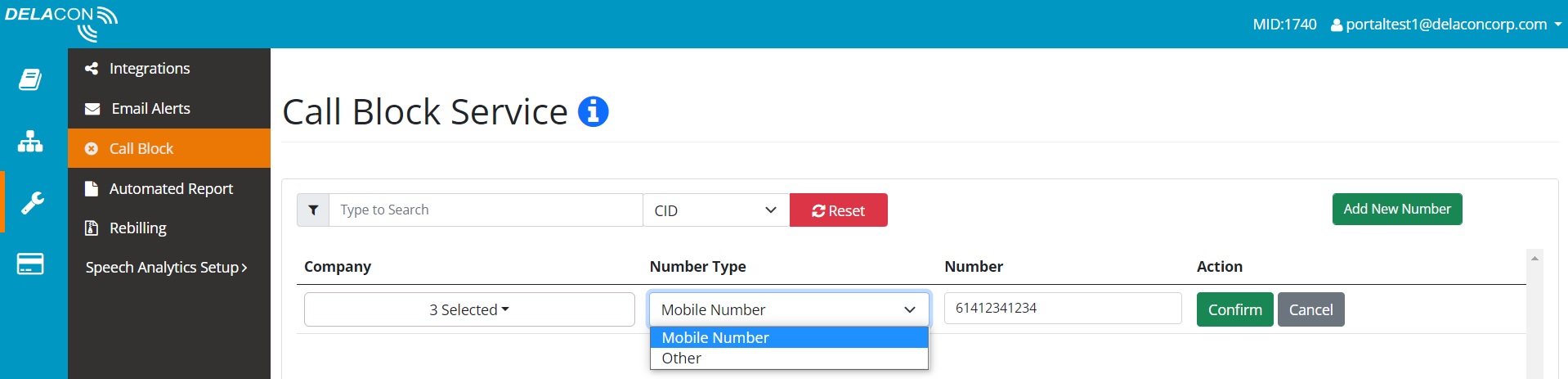Click the Delacon logo
Screen dimensions: 1568x379
pos(61,23)
